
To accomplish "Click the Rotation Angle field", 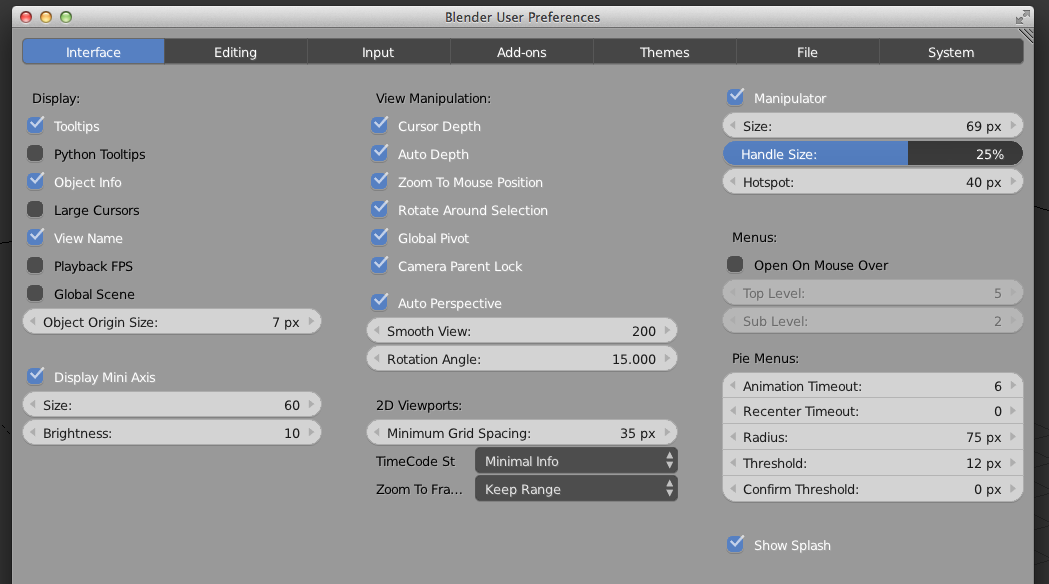I will tap(522, 359).
